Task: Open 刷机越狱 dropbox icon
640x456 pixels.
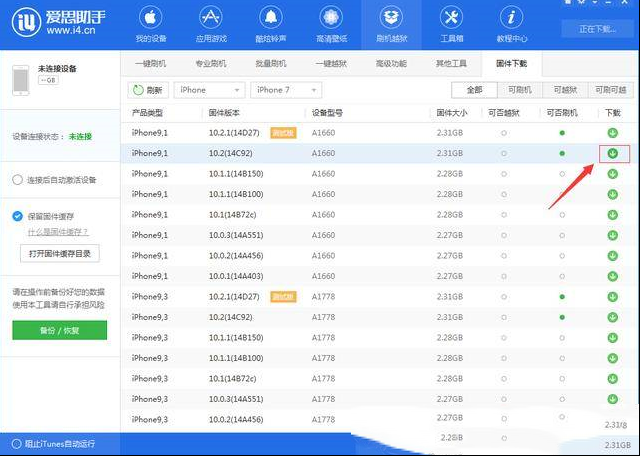Action: coord(391,18)
